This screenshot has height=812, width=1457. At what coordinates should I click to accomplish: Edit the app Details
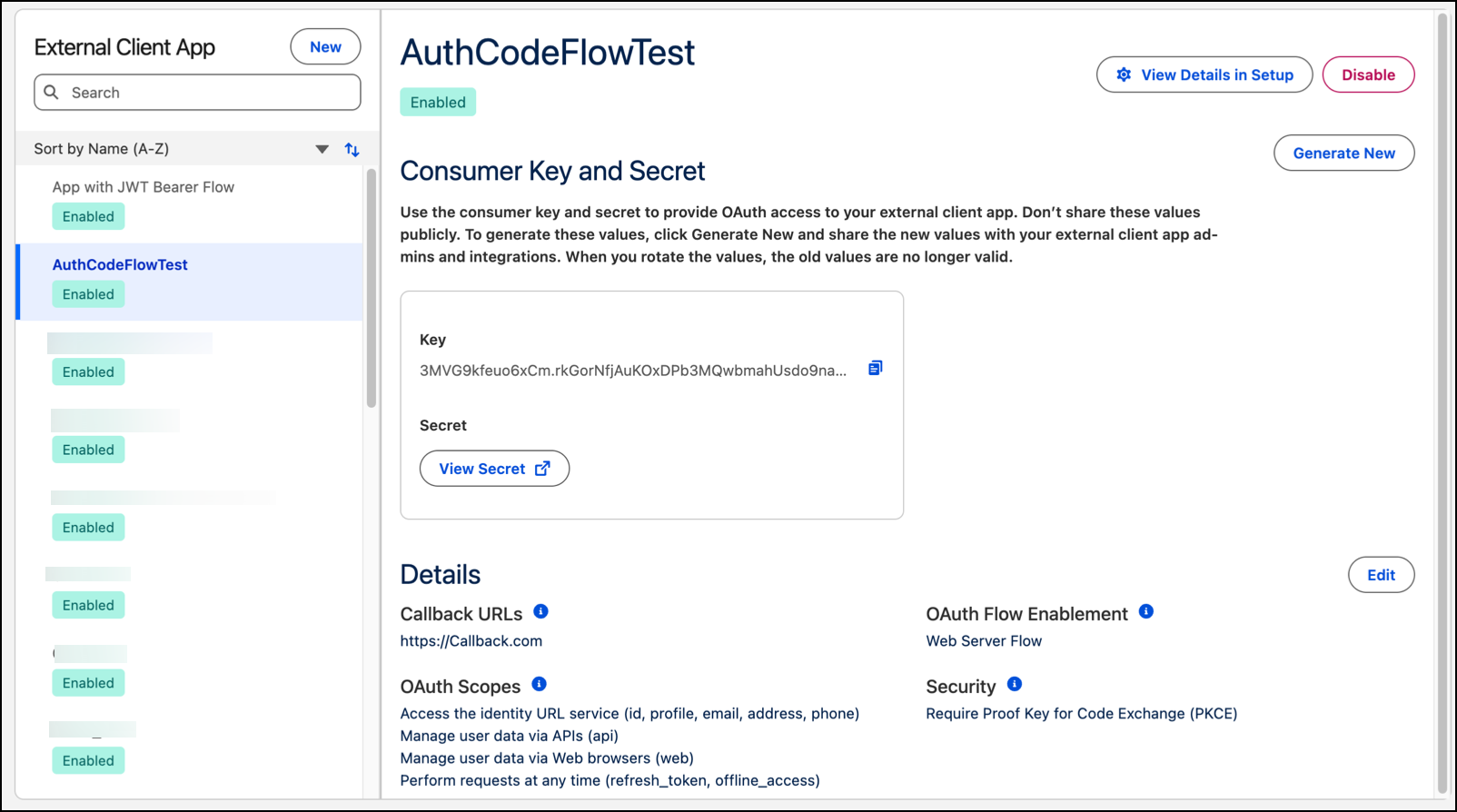tap(1381, 575)
